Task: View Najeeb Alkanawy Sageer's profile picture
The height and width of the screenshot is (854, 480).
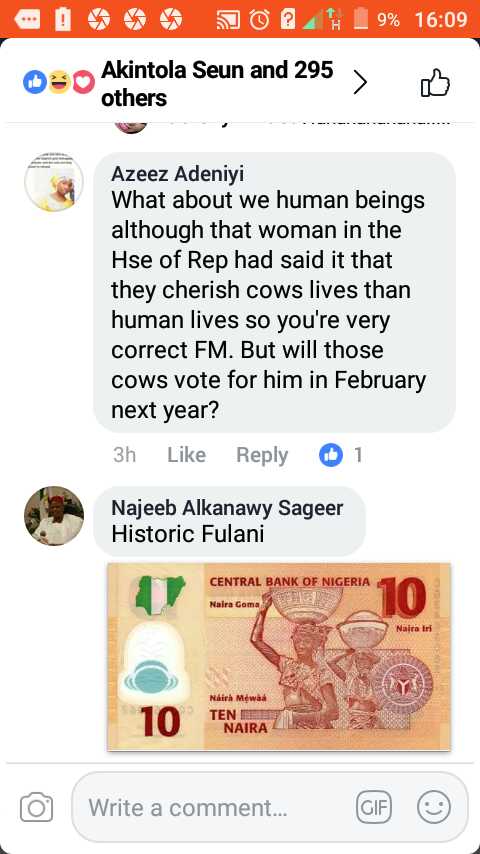Action: [54, 516]
